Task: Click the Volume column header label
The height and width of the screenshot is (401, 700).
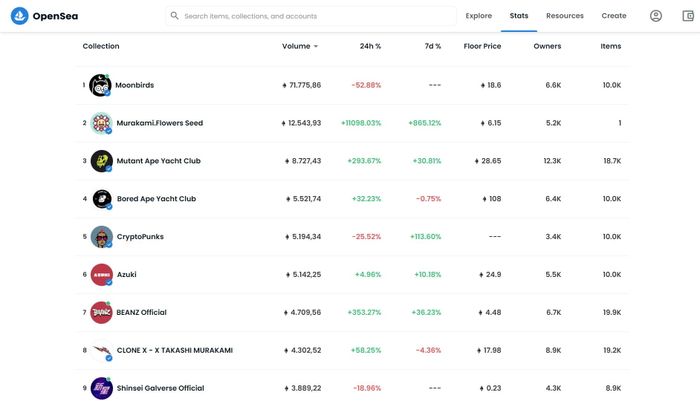Action: click(296, 46)
